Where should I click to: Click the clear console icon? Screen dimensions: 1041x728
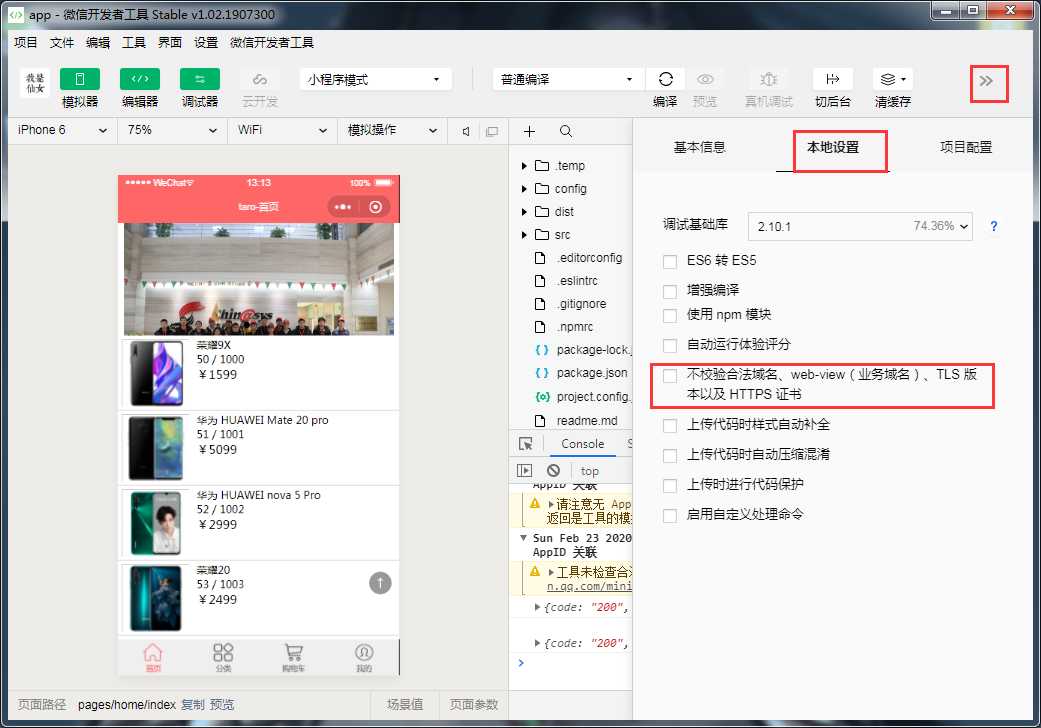point(554,471)
